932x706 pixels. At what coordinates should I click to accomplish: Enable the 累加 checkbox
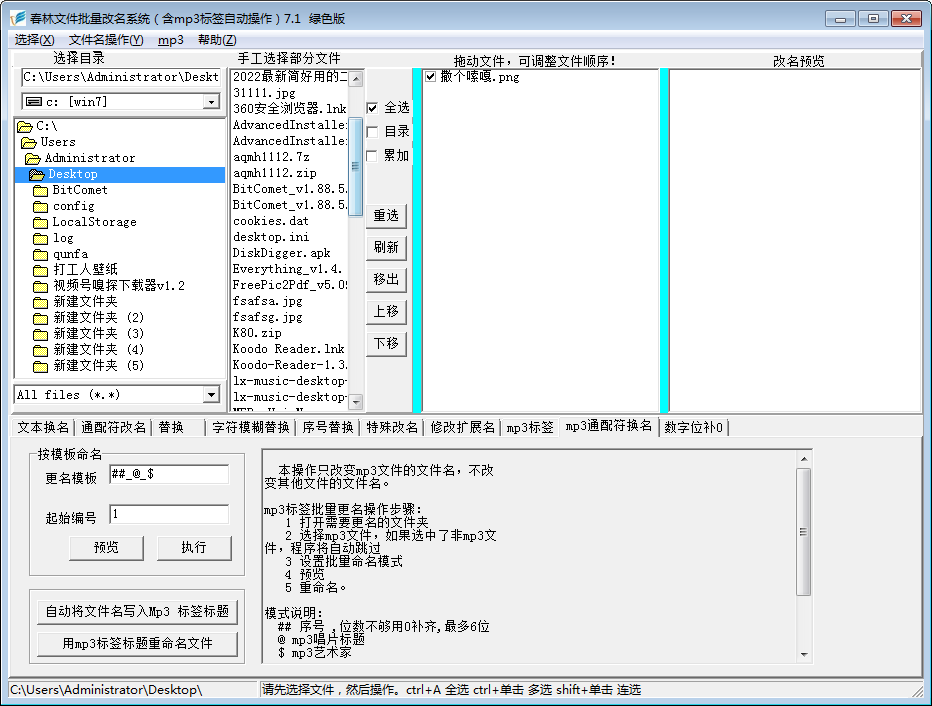click(x=373, y=156)
